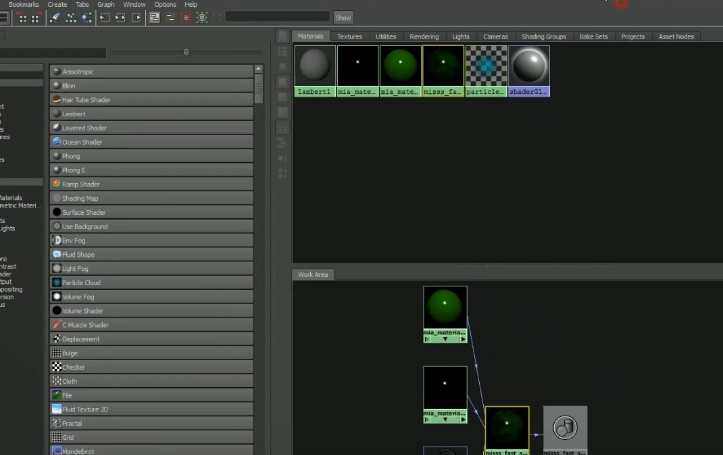Screen dimensions: 723x455
Task: Create a Lambert material
Action: coord(152,113)
